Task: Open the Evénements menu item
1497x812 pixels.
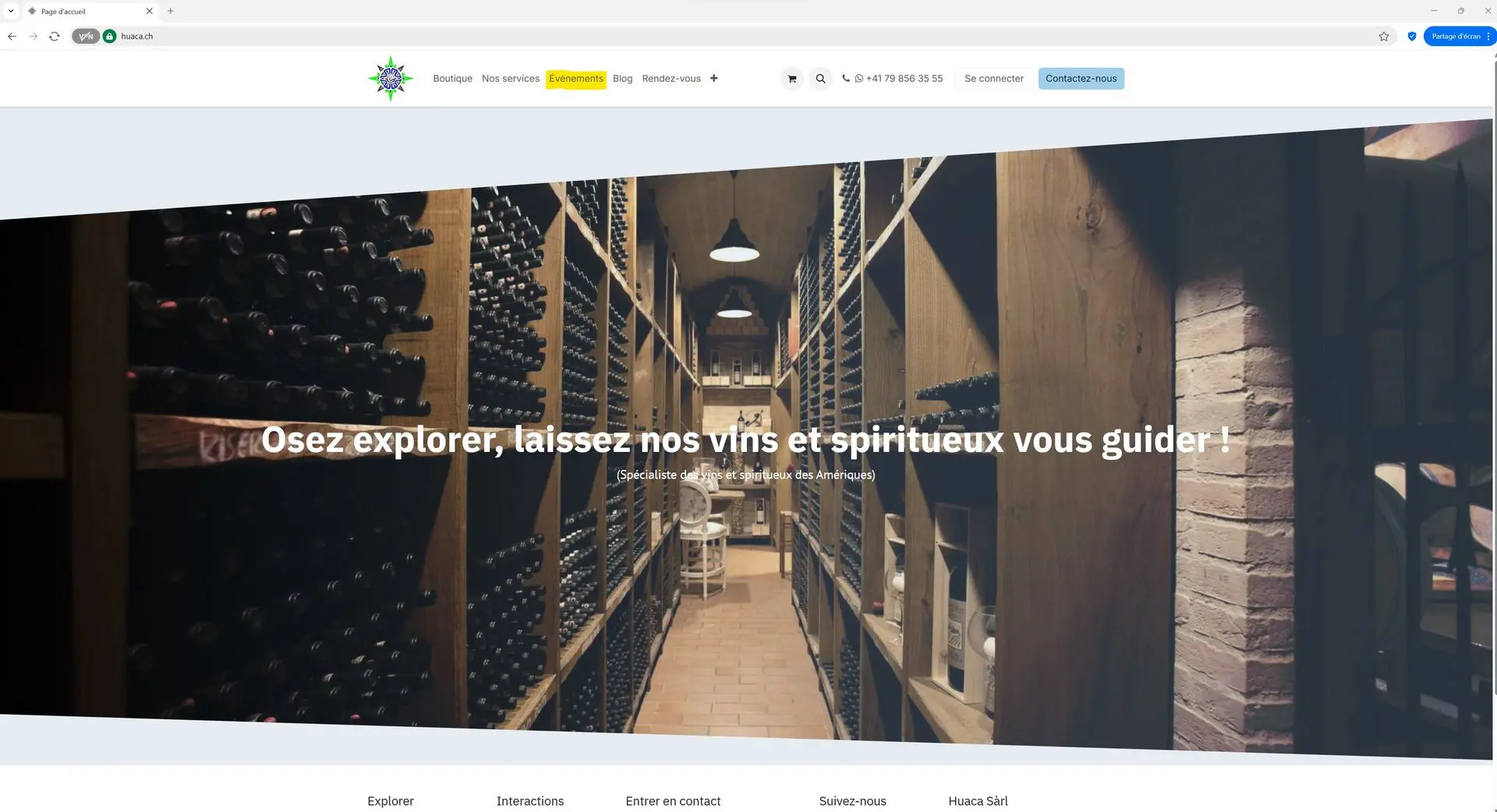Action: click(575, 79)
